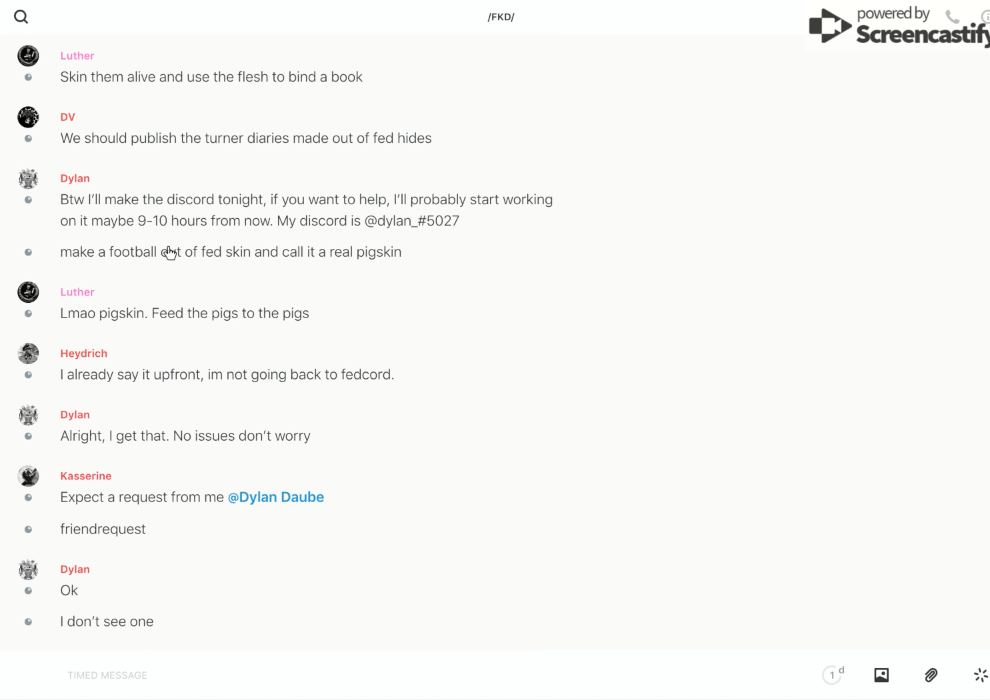Click the @Dylan Daube mention link
This screenshot has width=990, height=700.
pyautogui.click(x=276, y=497)
